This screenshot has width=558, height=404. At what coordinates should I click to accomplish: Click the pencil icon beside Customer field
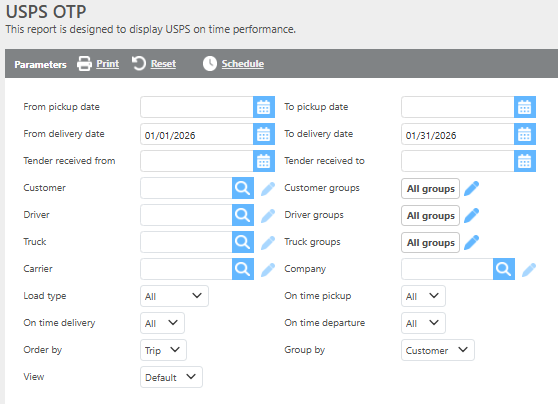tap(268, 189)
